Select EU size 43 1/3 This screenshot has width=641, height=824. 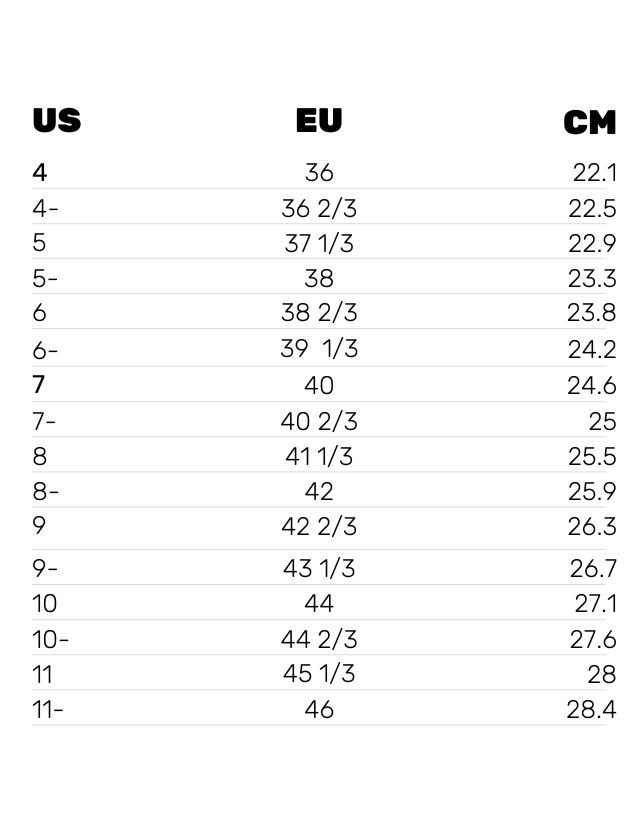point(319,568)
